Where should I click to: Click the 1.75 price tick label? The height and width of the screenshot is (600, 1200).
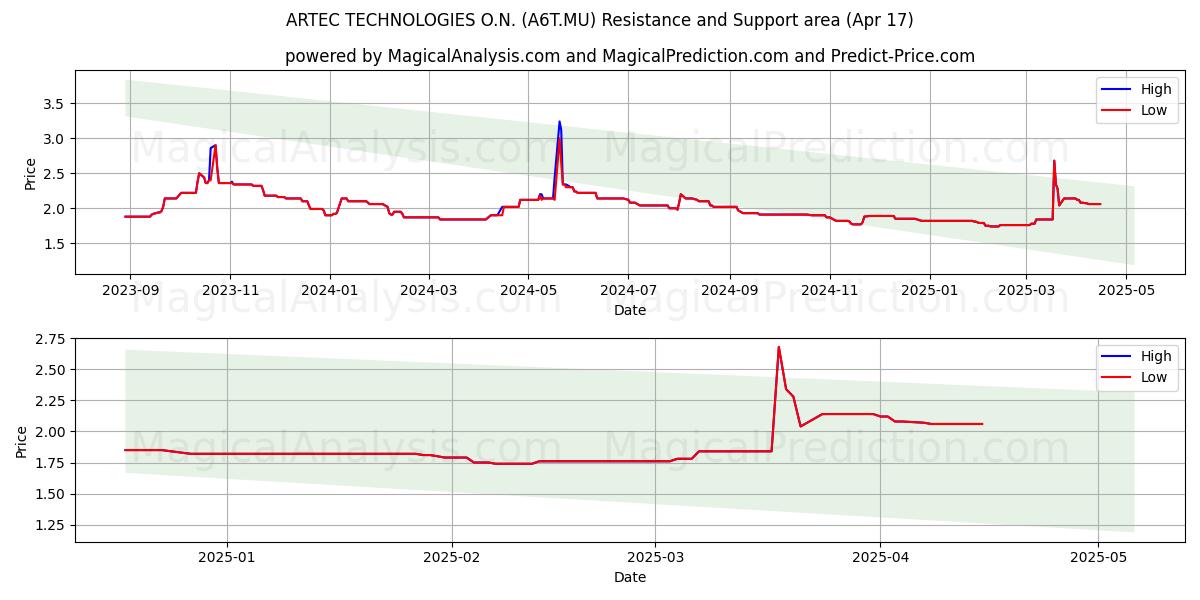pos(50,463)
